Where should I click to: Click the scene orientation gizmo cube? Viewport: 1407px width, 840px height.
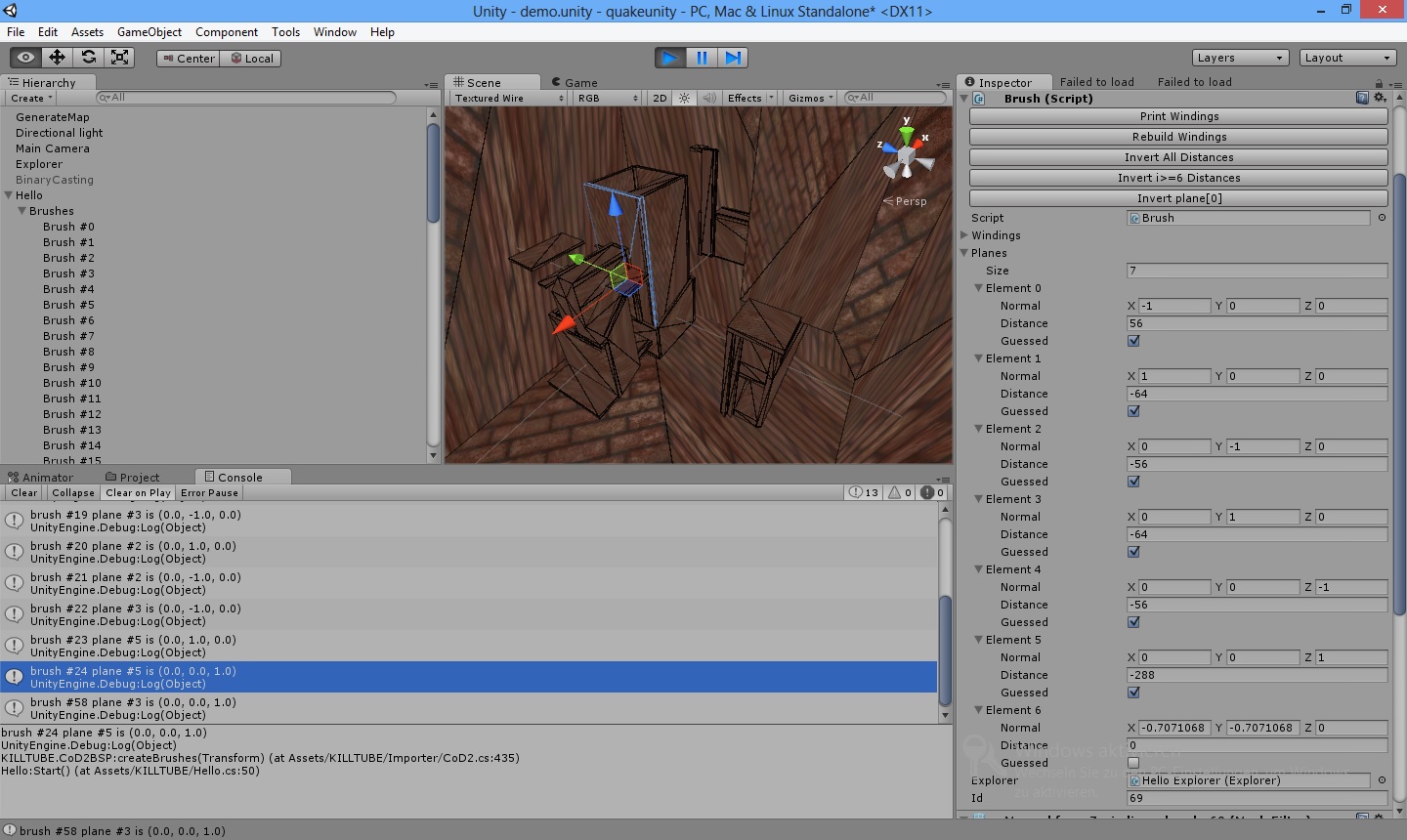907,156
